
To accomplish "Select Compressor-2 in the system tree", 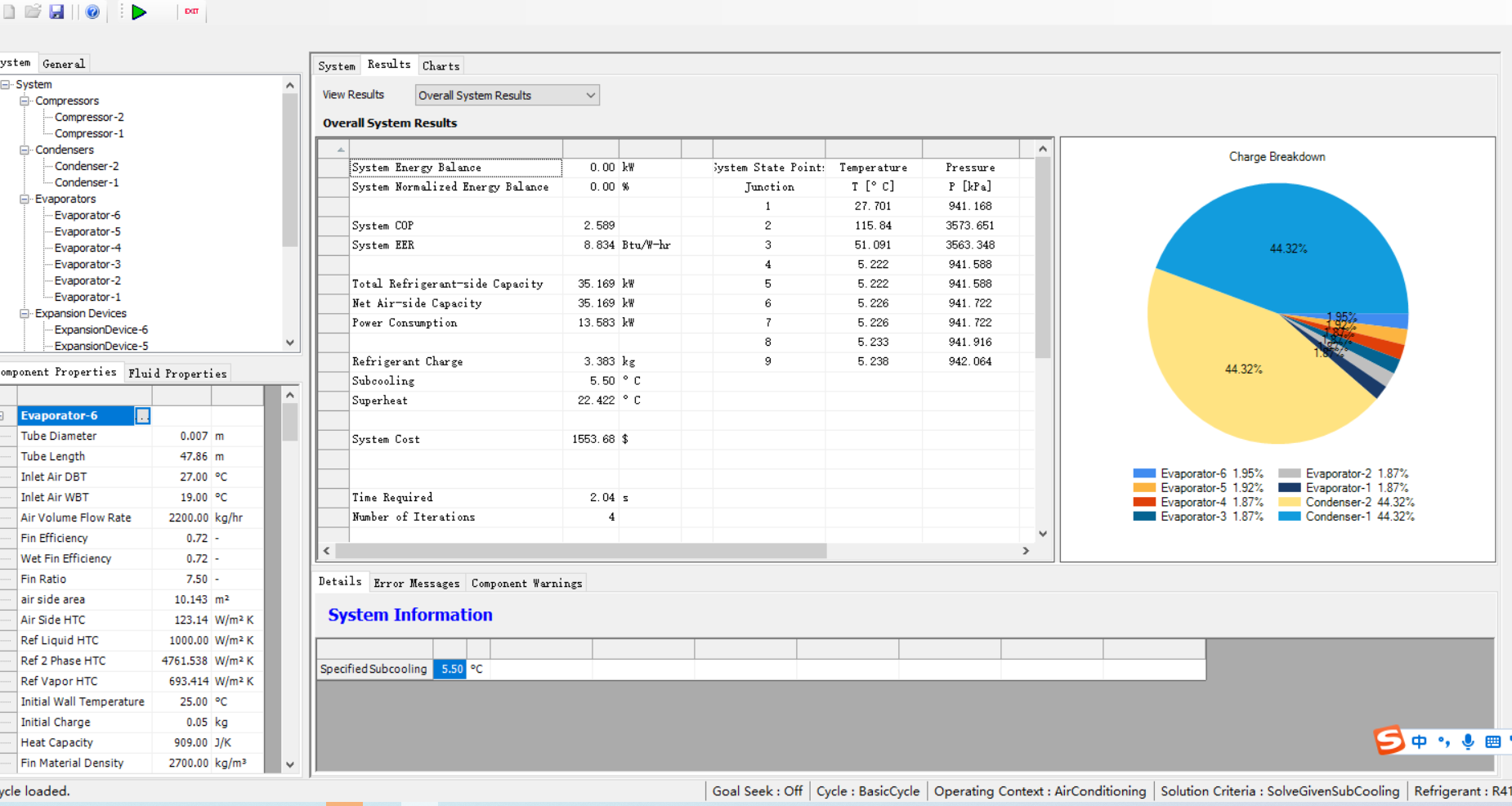I will click(89, 117).
